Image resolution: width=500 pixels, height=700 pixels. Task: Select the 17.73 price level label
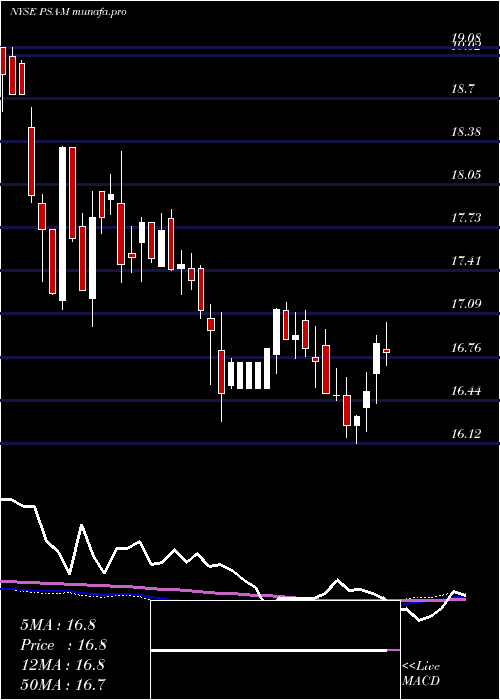click(x=466, y=218)
